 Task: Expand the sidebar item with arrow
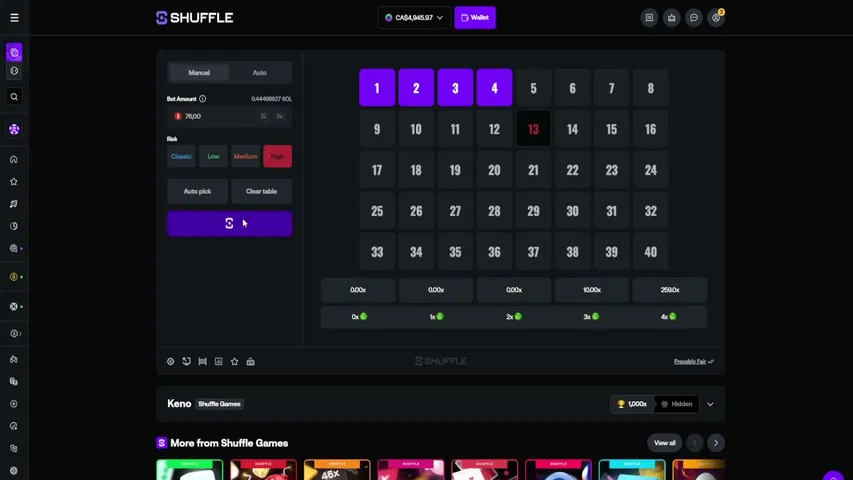tap(15, 334)
